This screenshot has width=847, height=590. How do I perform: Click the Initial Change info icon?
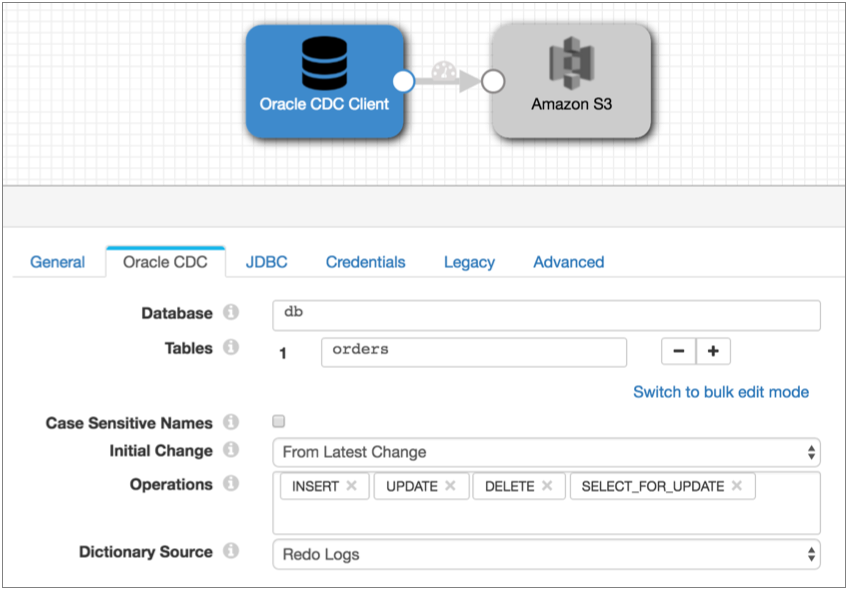231,450
